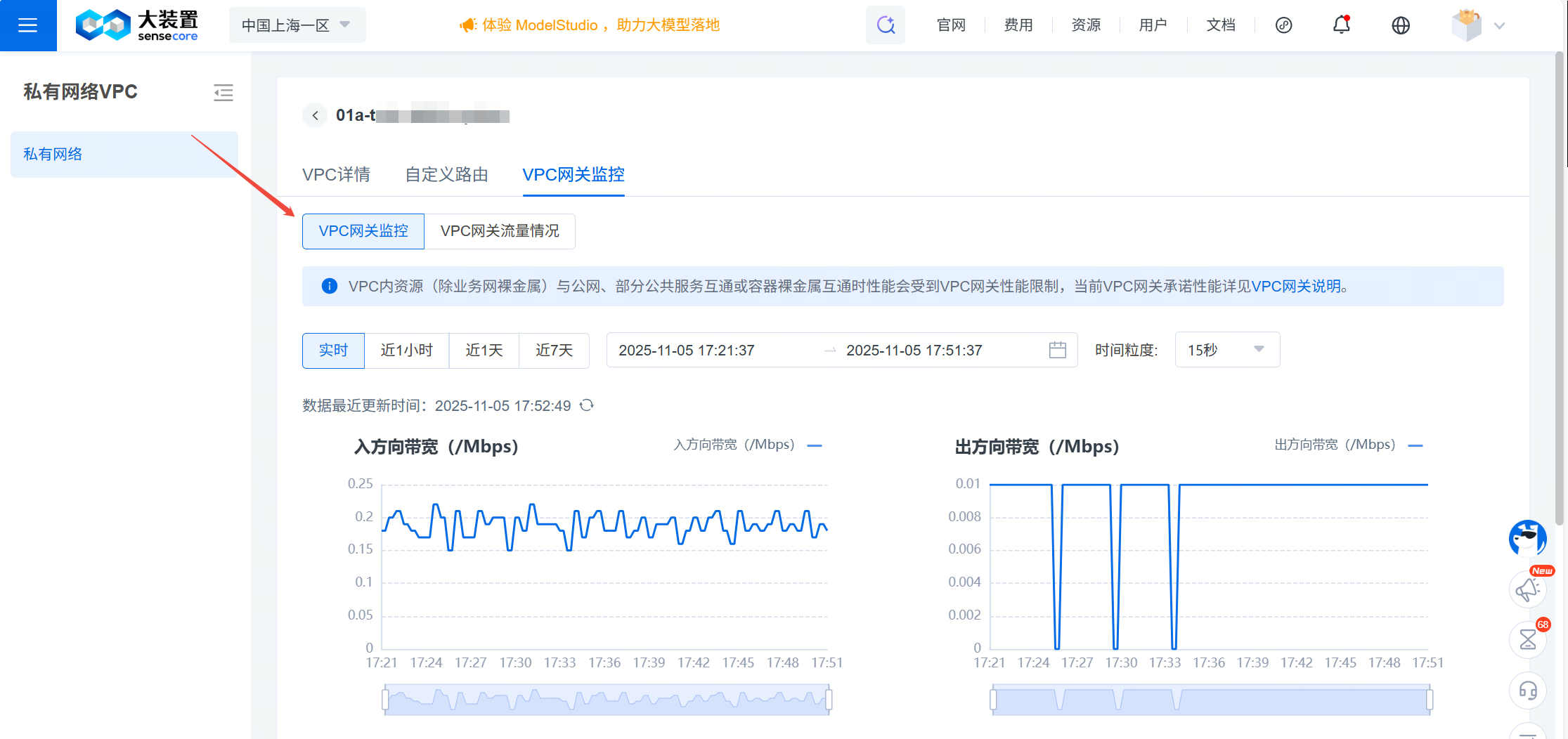Screen dimensions: 1568x739
Task: Click the back arrow beside the VPC name
Action: point(316,116)
